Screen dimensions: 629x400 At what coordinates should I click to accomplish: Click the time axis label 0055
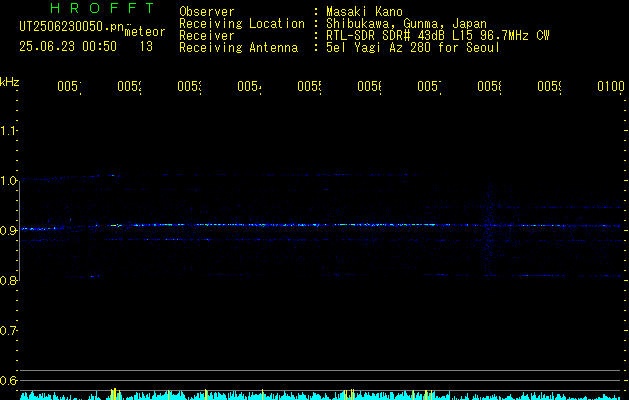[309, 86]
